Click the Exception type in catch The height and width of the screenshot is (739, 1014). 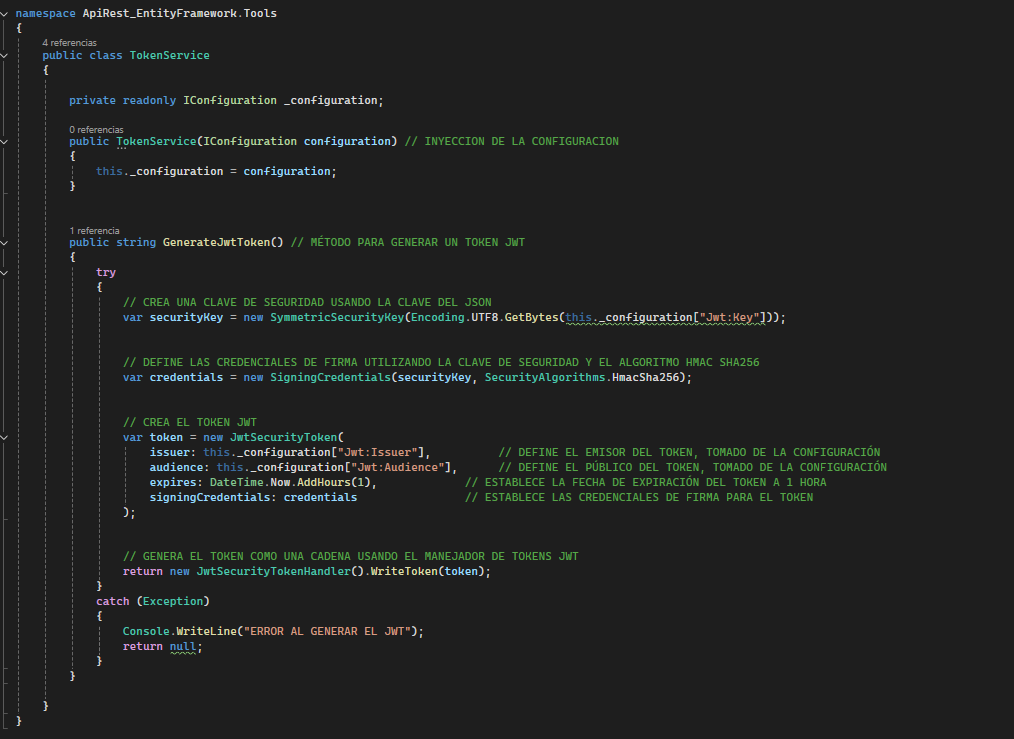173,601
